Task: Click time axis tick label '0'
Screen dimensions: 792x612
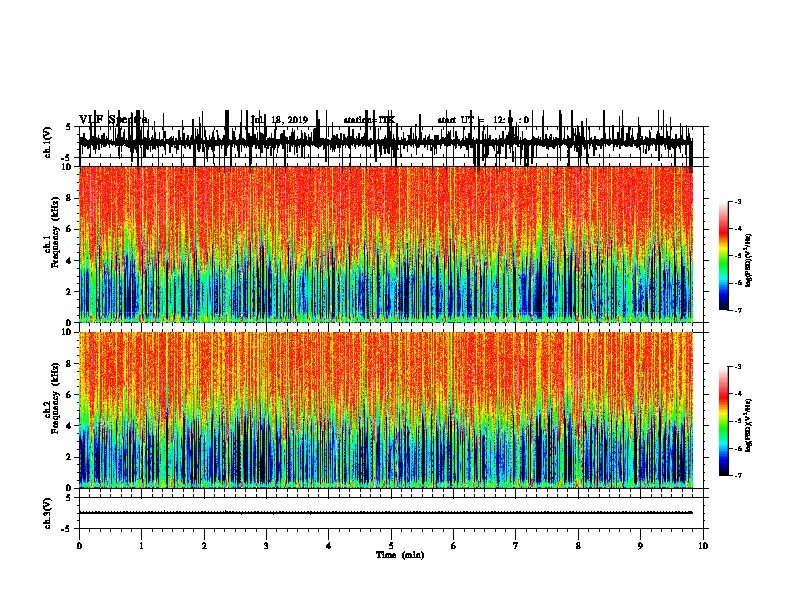Action: [79, 546]
